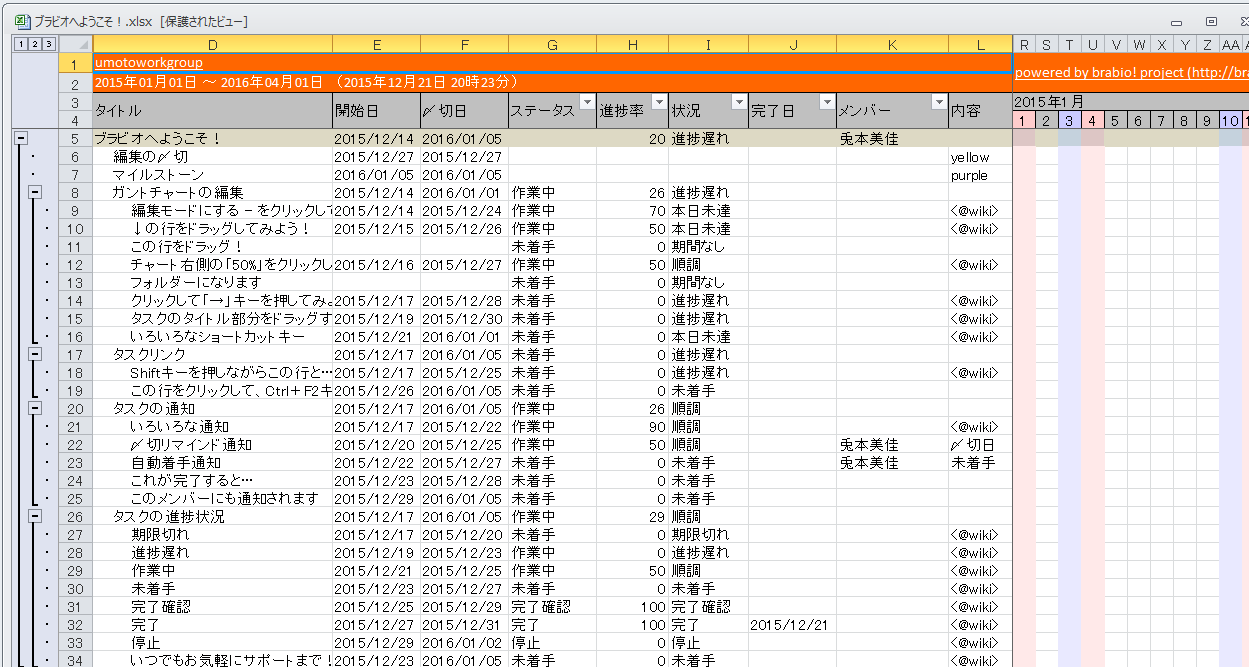The image size is (1249, 667).
Task: Open the 状況 filter dropdown
Action: coord(739,101)
